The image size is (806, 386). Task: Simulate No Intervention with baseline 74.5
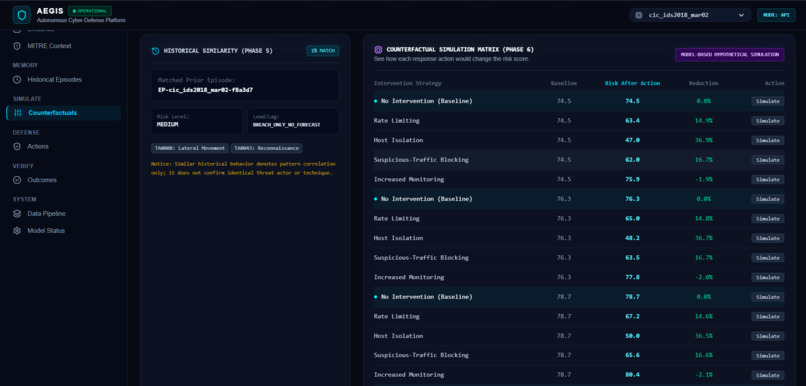pos(767,101)
